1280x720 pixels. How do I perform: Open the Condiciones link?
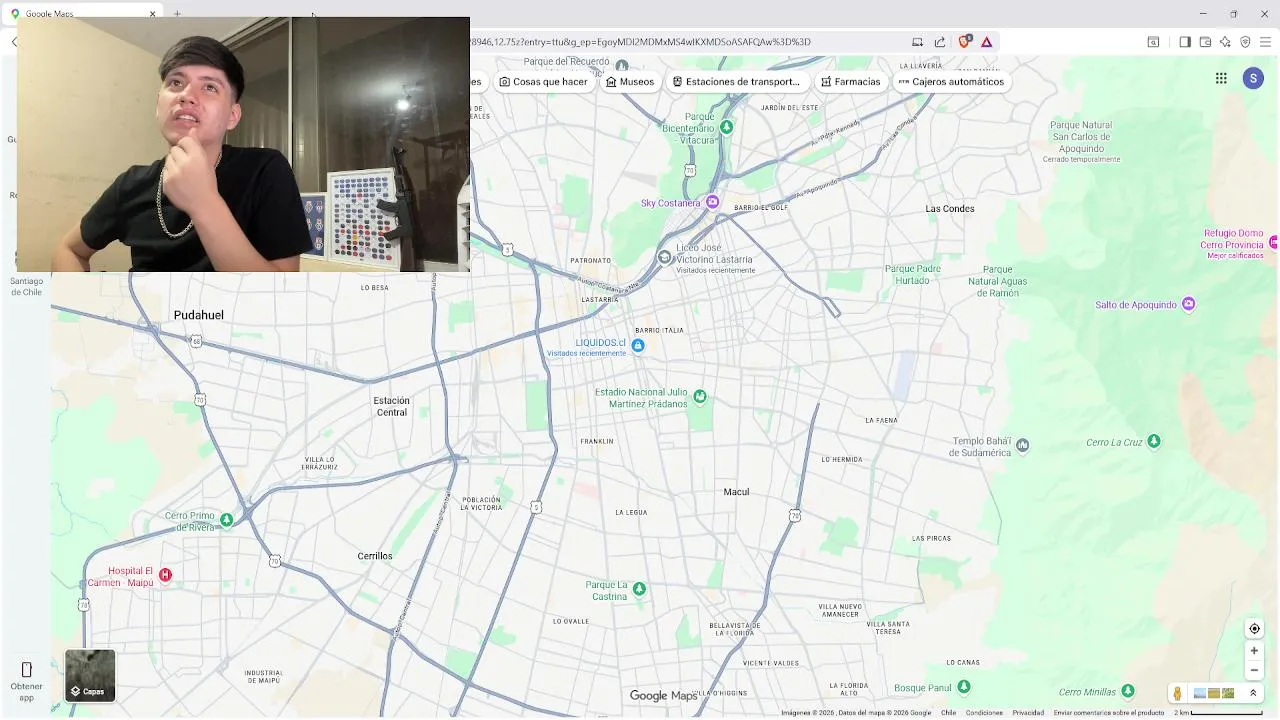tap(984, 713)
